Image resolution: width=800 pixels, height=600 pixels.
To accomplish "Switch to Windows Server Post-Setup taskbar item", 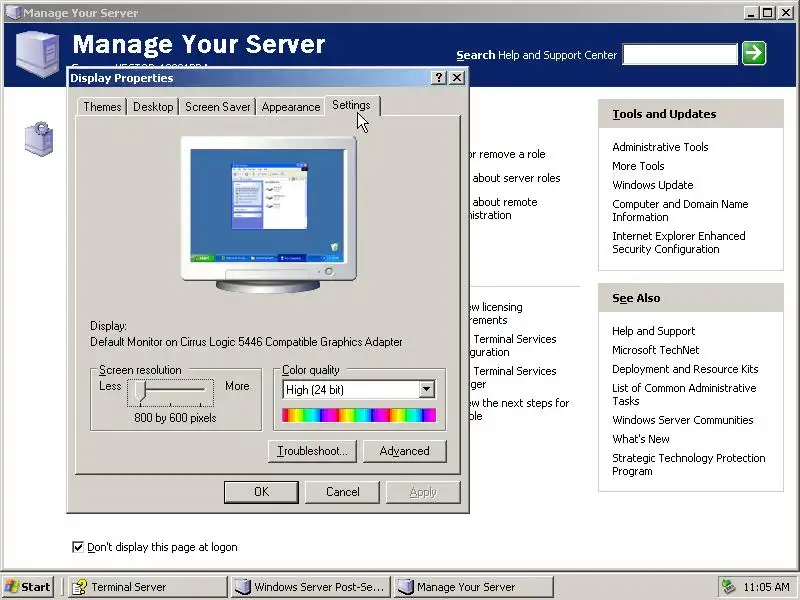I will point(310,587).
